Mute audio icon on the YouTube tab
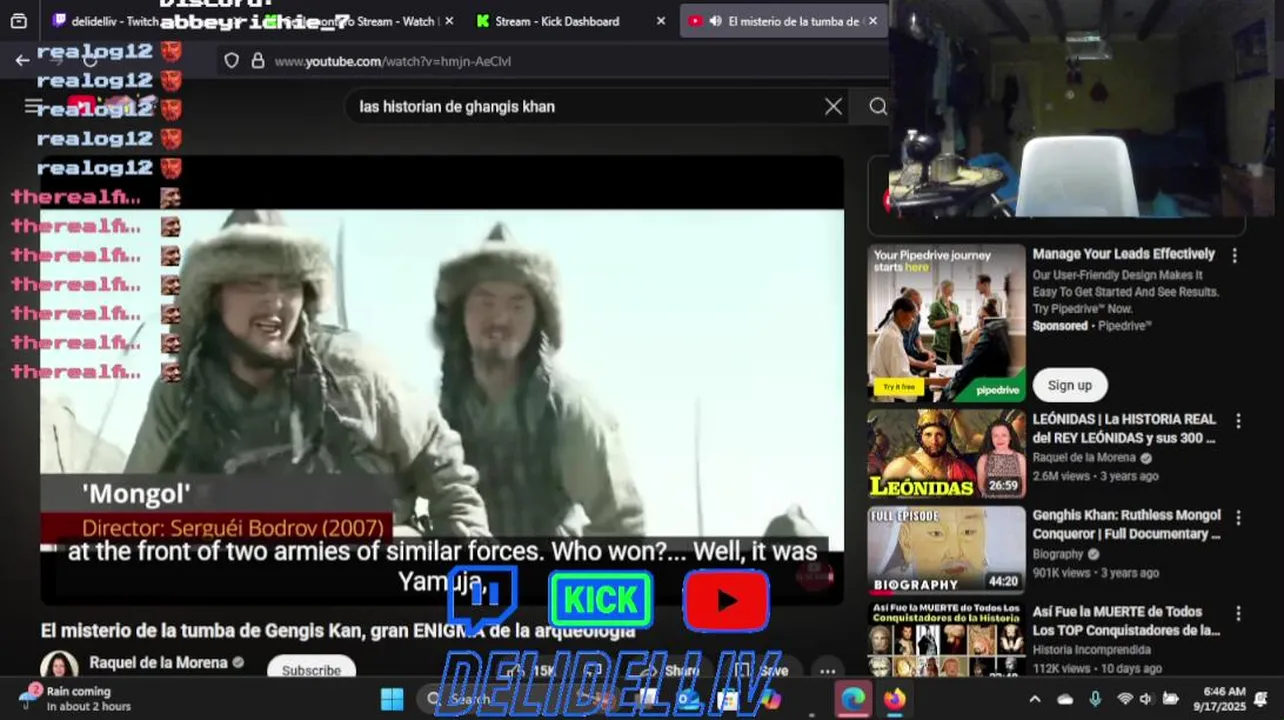This screenshot has height=720, width=1284. [716, 21]
